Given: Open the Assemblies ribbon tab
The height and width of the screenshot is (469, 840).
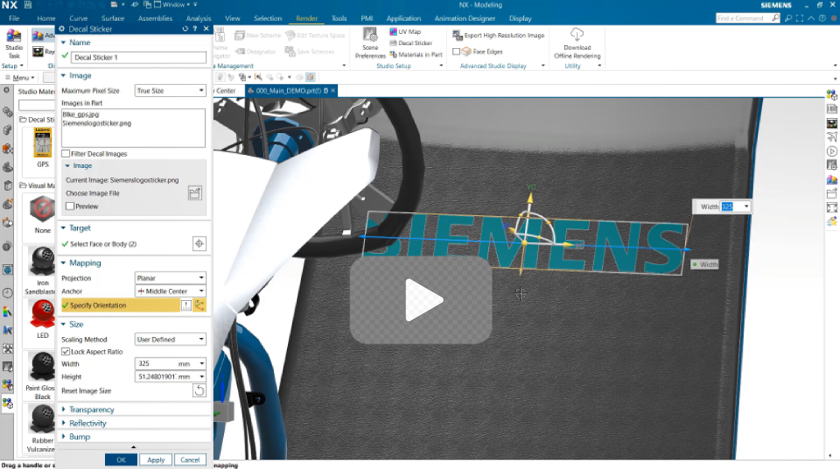Looking at the screenshot, I should tap(155, 18).
